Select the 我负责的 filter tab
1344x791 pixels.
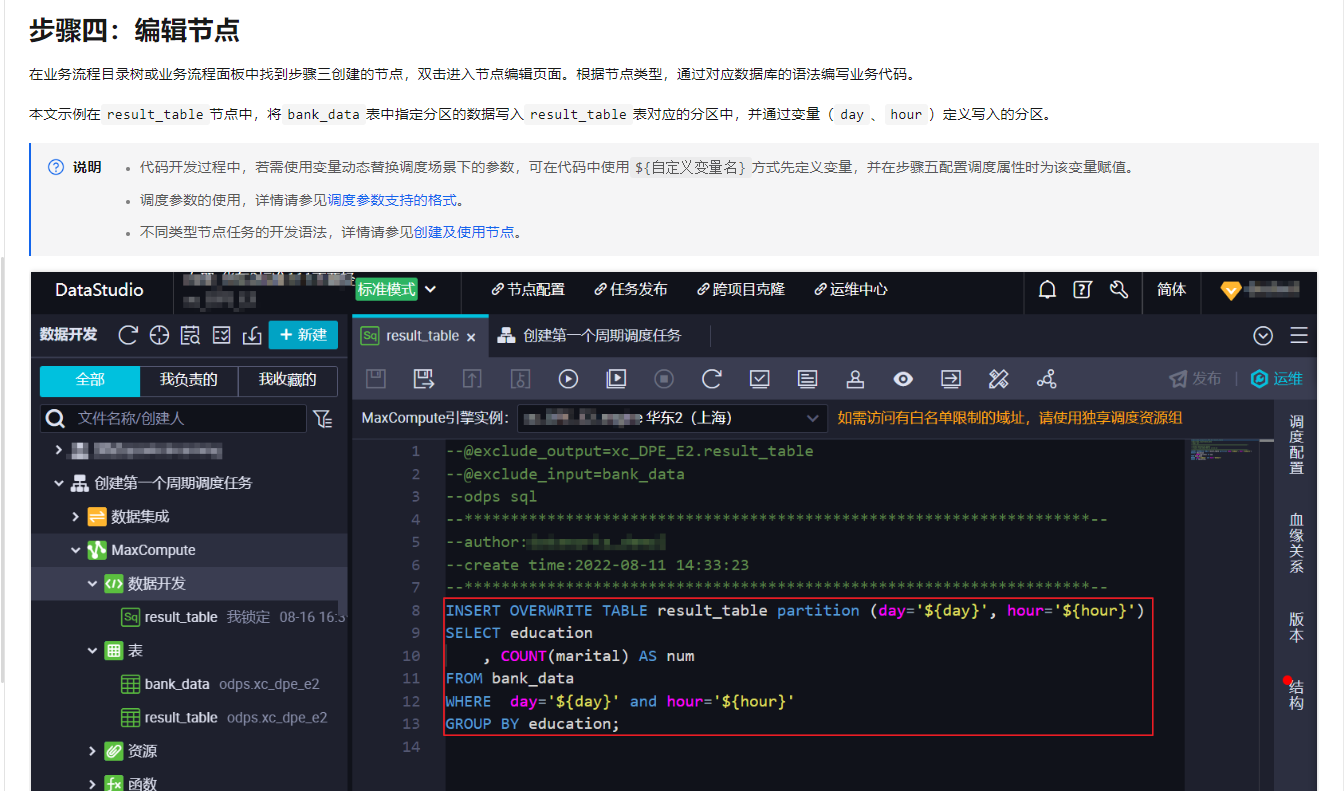click(189, 380)
